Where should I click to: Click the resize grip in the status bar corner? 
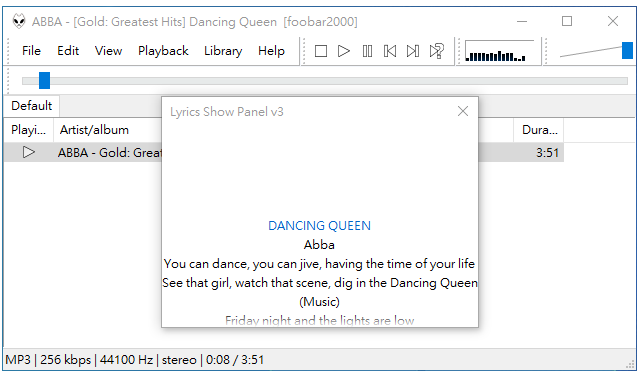pos(630,365)
